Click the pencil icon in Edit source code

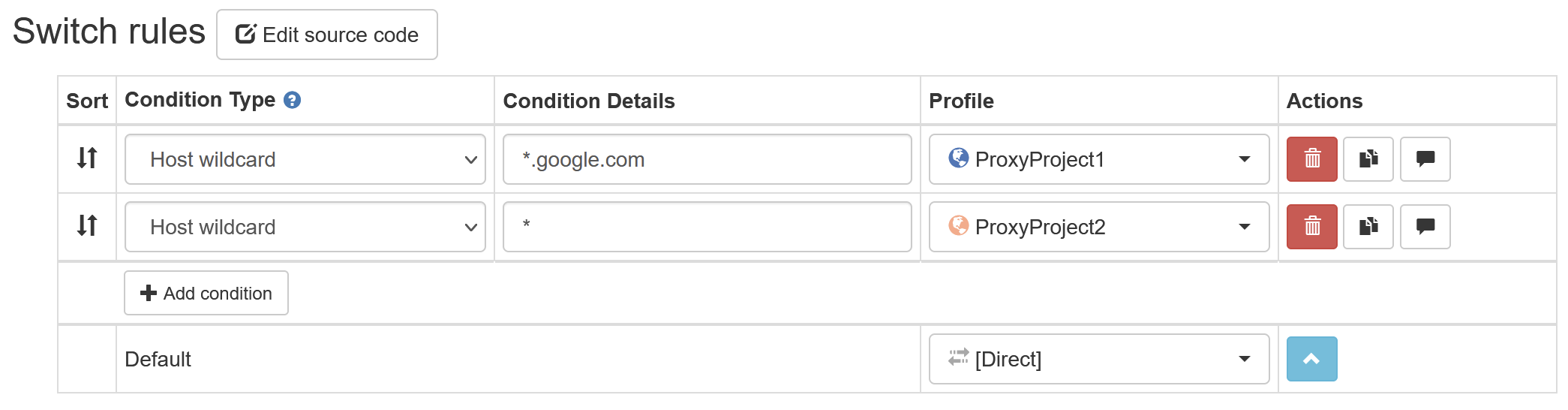pos(245,34)
